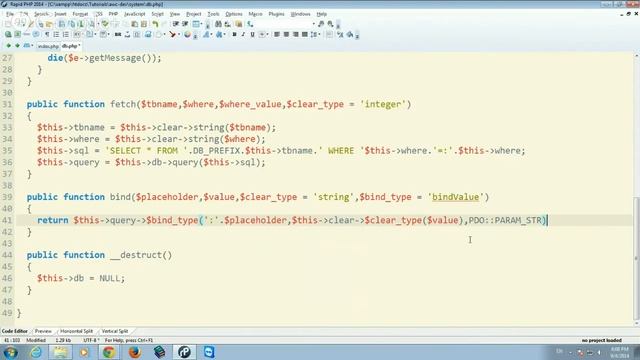Viewport: 640px width, 360px height.
Task: Apply underline with the U icon
Action: [252, 35]
